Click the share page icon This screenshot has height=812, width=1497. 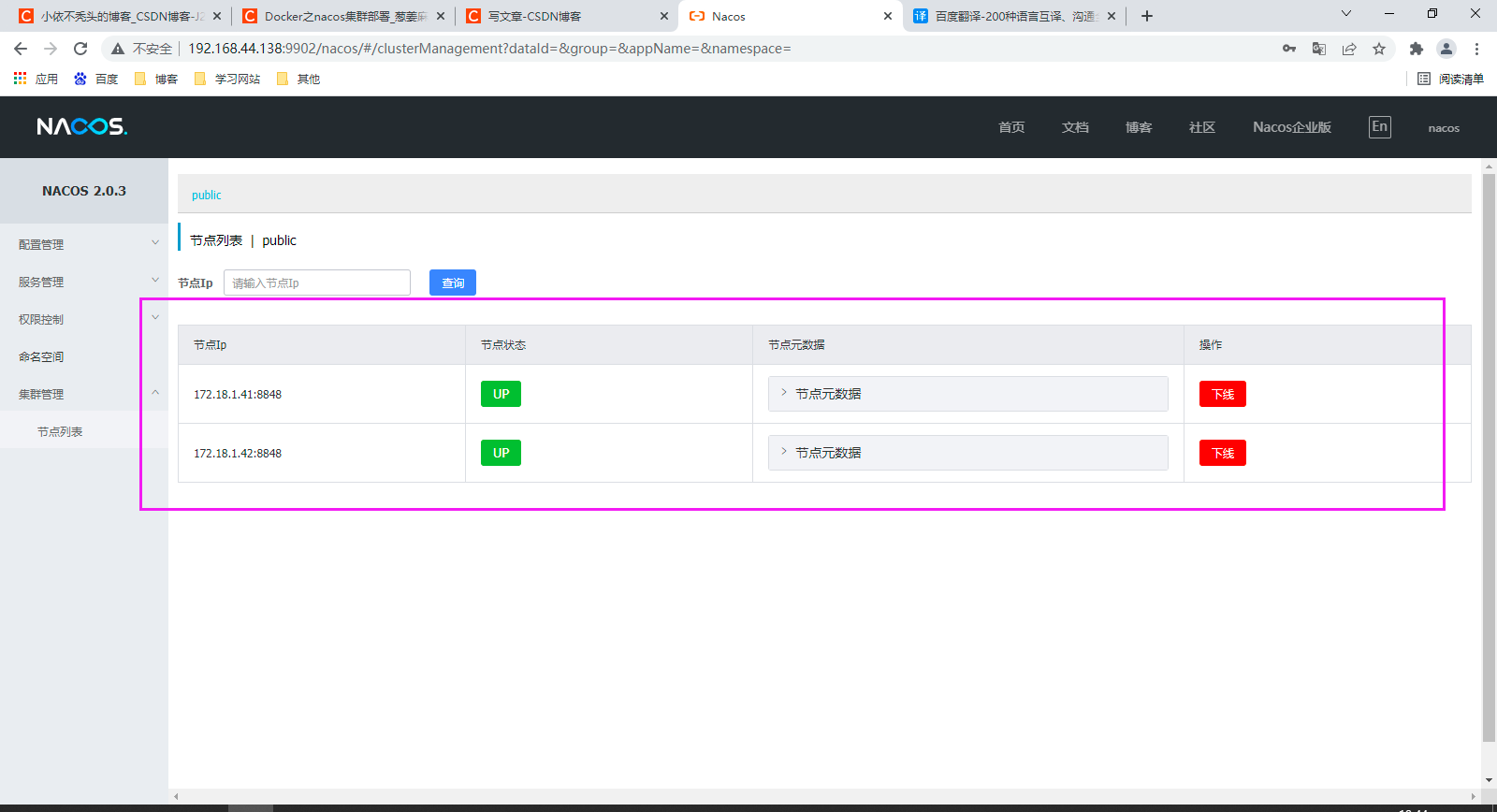(x=1349, y=49)
